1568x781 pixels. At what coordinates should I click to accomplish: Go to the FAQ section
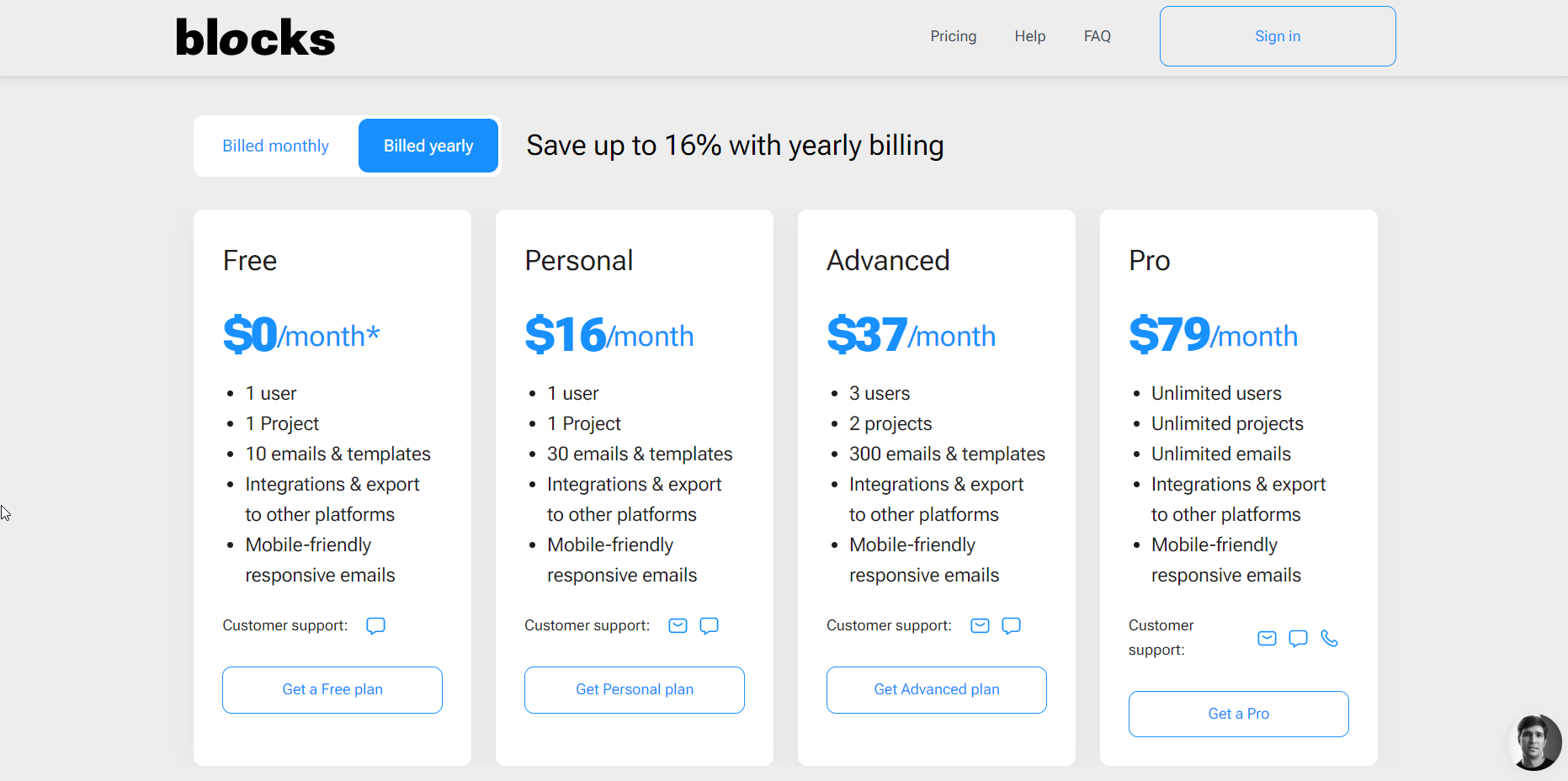tap(1097, 36)
